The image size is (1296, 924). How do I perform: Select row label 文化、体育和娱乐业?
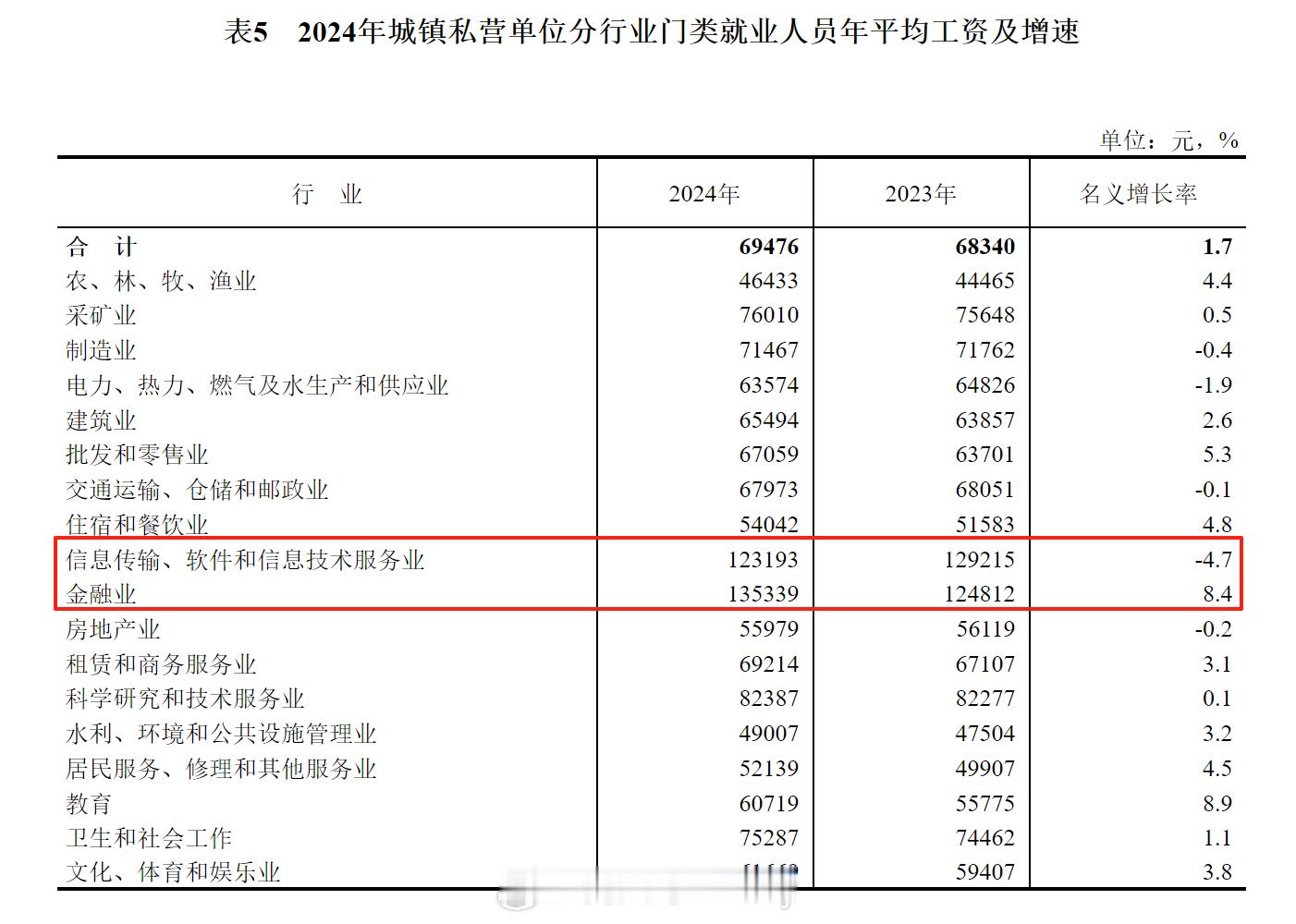[173, 872]
